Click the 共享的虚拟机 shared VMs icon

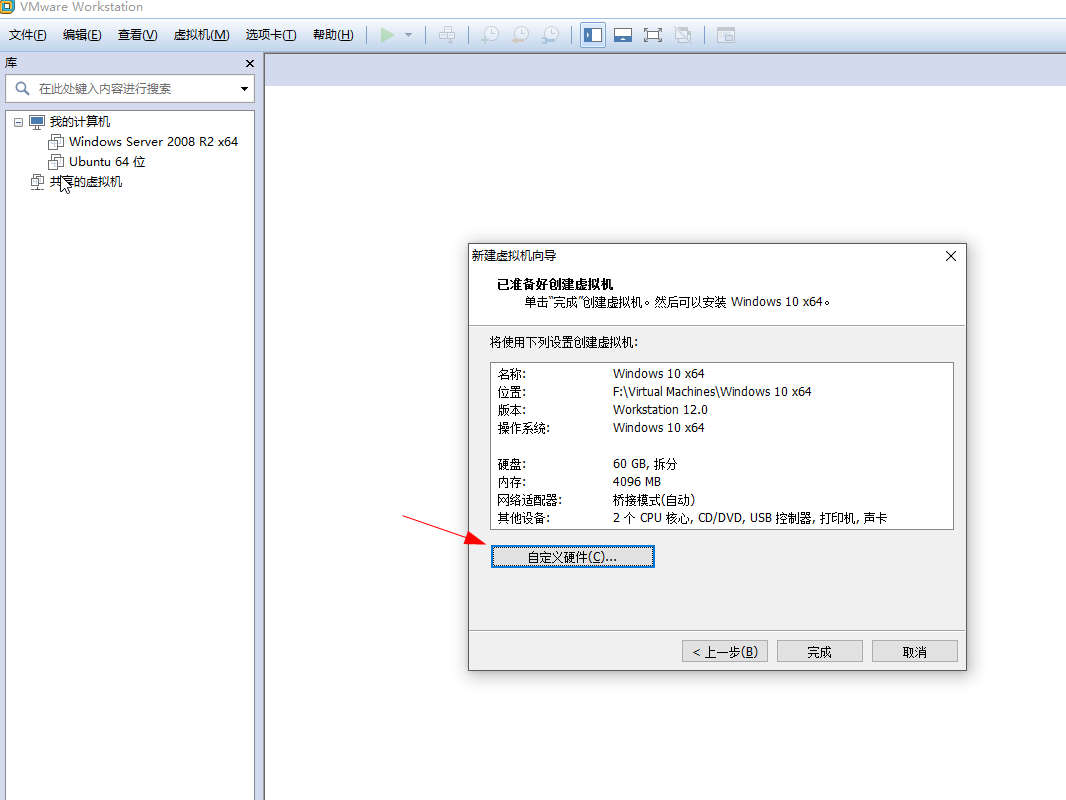(37, 181)
